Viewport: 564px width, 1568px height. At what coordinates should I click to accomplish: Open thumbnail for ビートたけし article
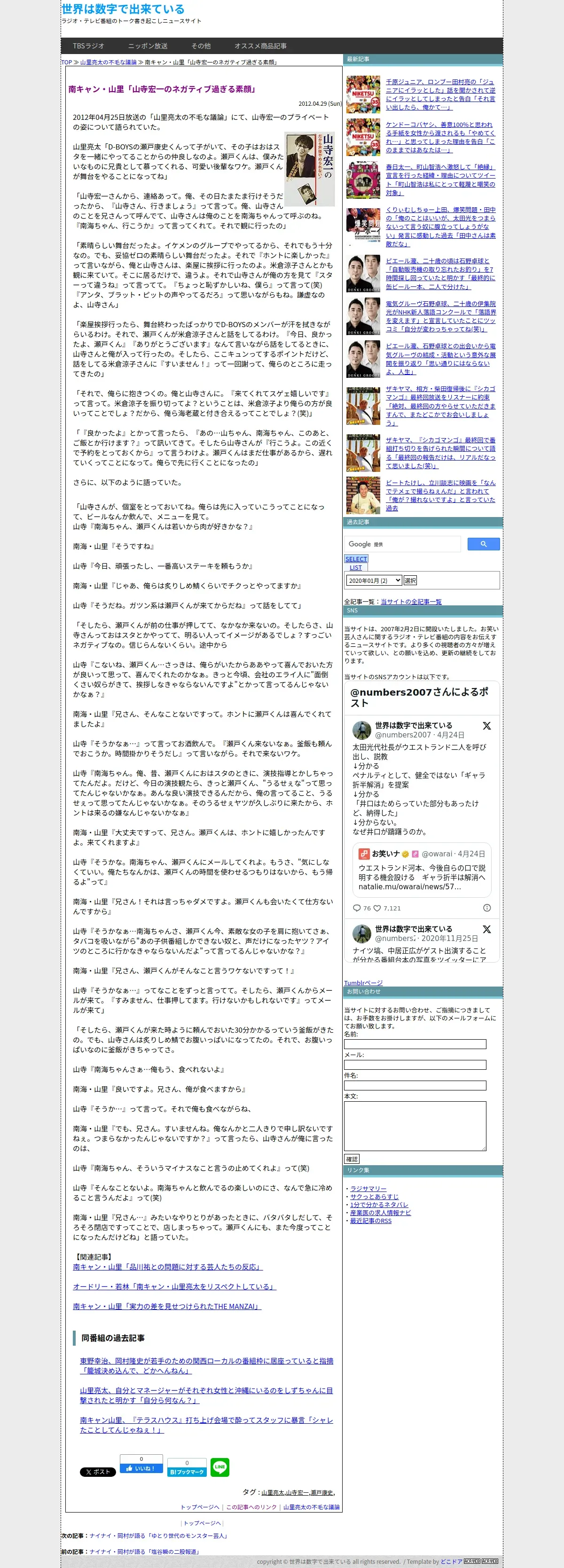(x=363, y=495)
